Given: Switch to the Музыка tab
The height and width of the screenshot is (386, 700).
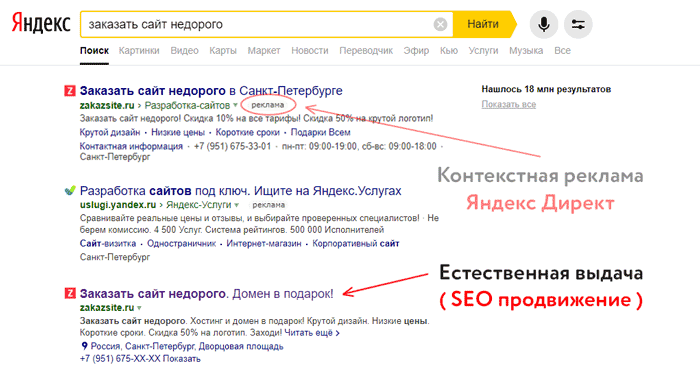Looking at the screenshot, I should (x=526, y=50).
